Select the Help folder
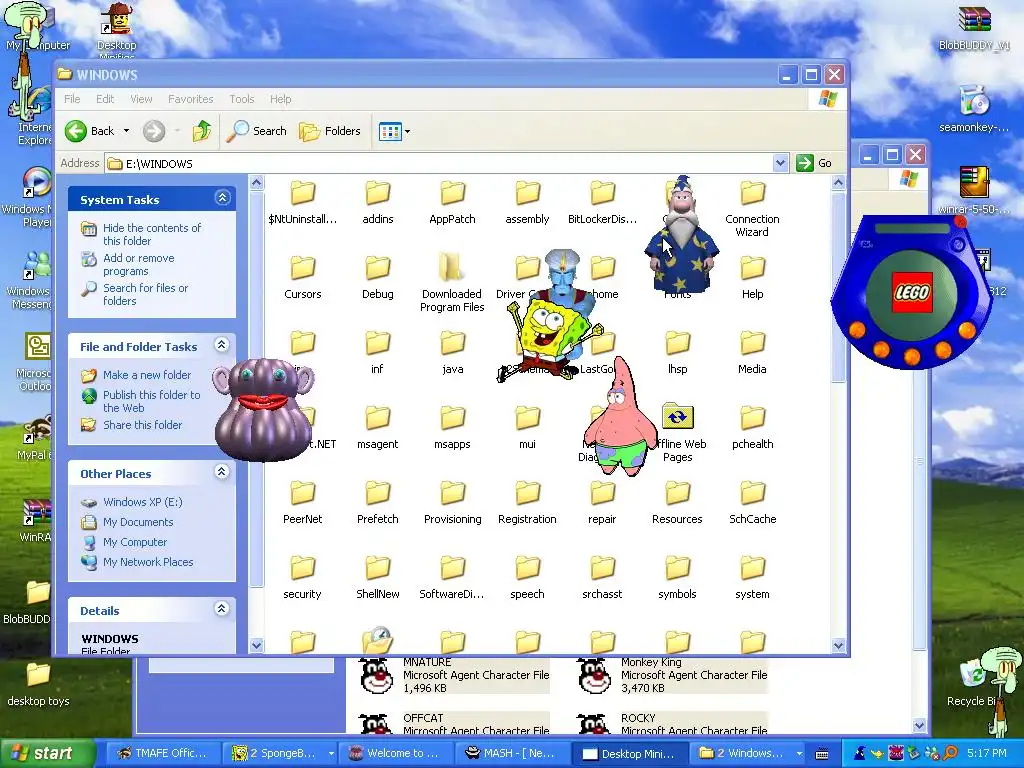 tap(752, 278)
